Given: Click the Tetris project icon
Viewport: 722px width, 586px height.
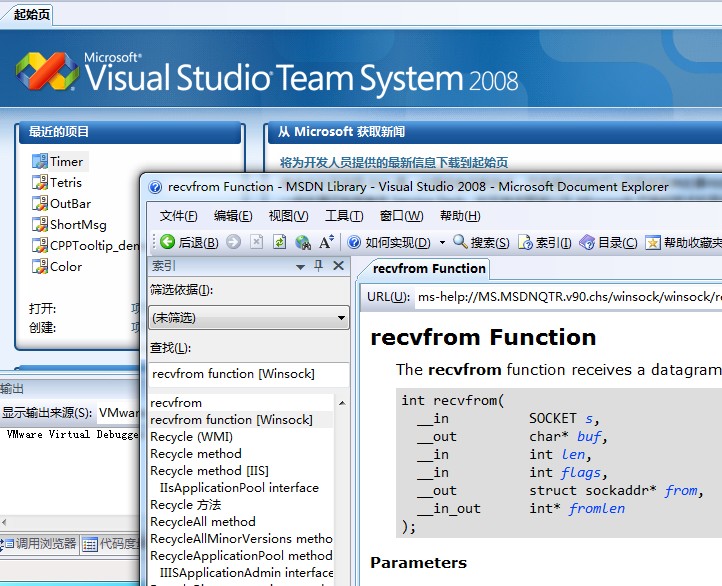Looking at the screenshot, I should click(x=40, y=182).
